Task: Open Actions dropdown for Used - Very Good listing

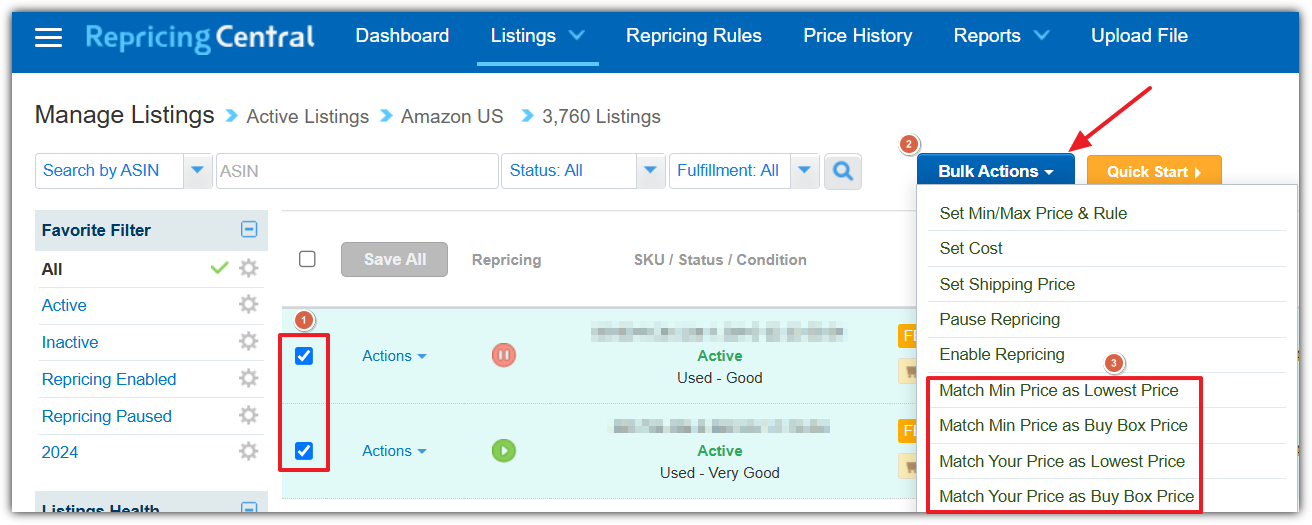Action: click(x=394, y=451)
